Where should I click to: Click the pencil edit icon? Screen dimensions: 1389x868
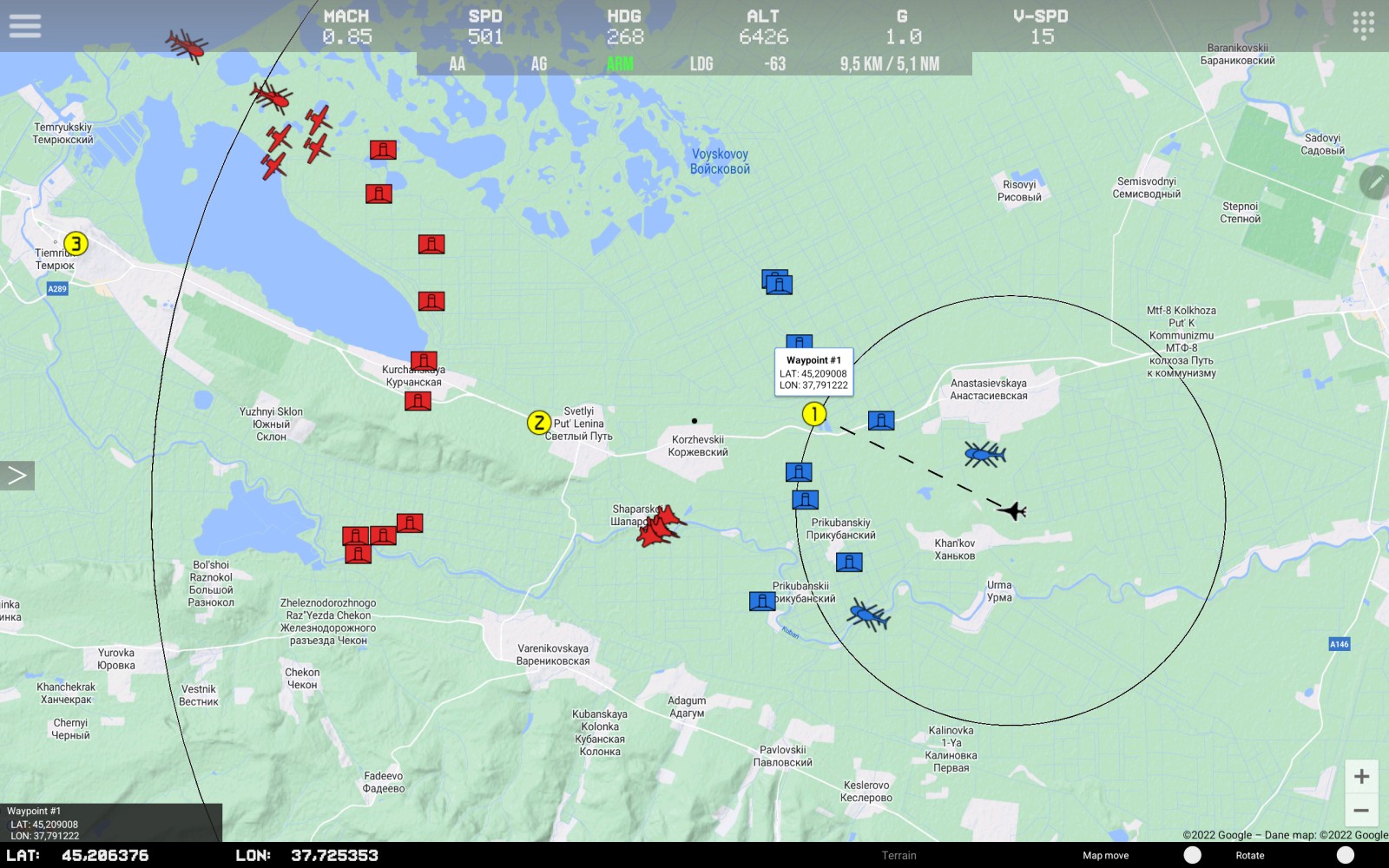pyautogui.click(x=1374, y=182)
